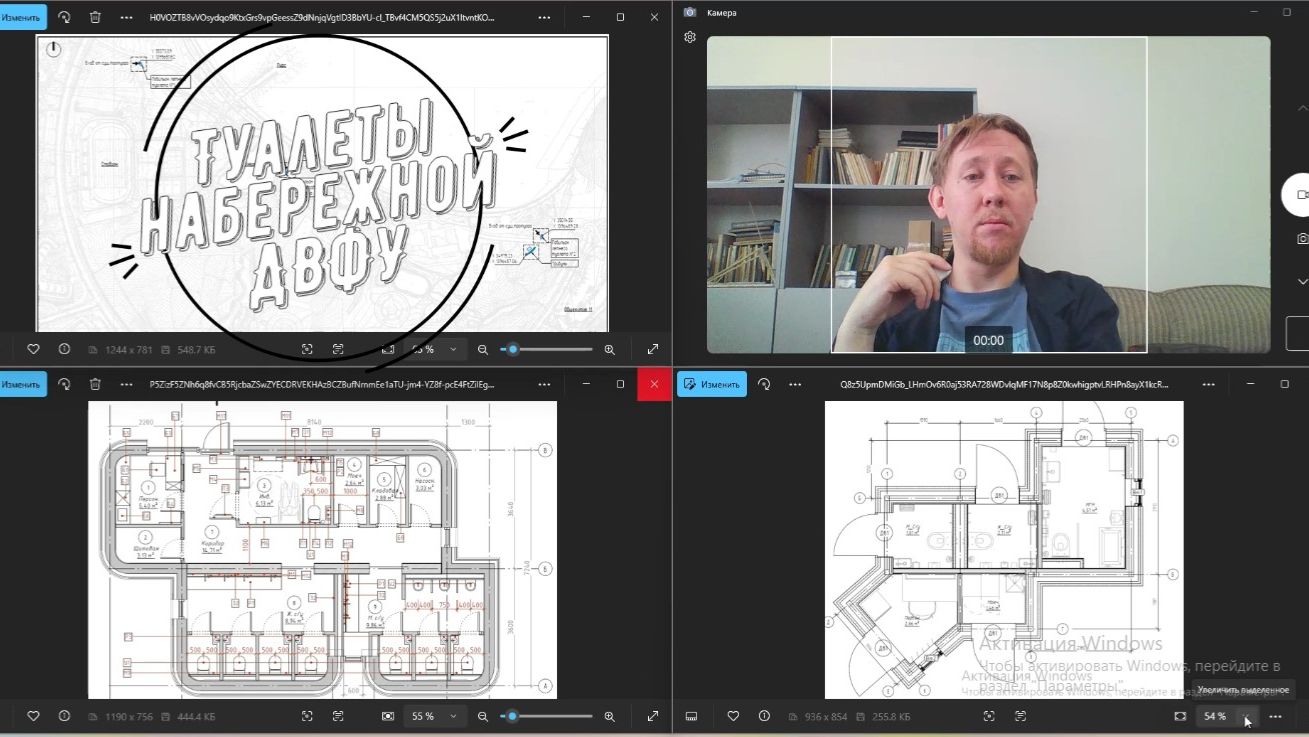Click the zoom-to-fit icon in the Q8z5Upm window
Viewport: 1309px width, 737px height.
click(1180, 716)
